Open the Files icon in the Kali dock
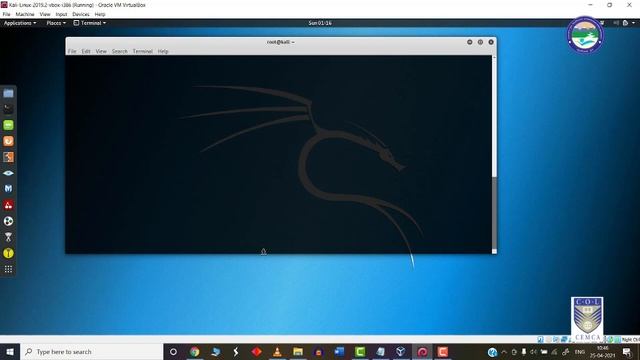The image size is (640, 360). (8, 93)
